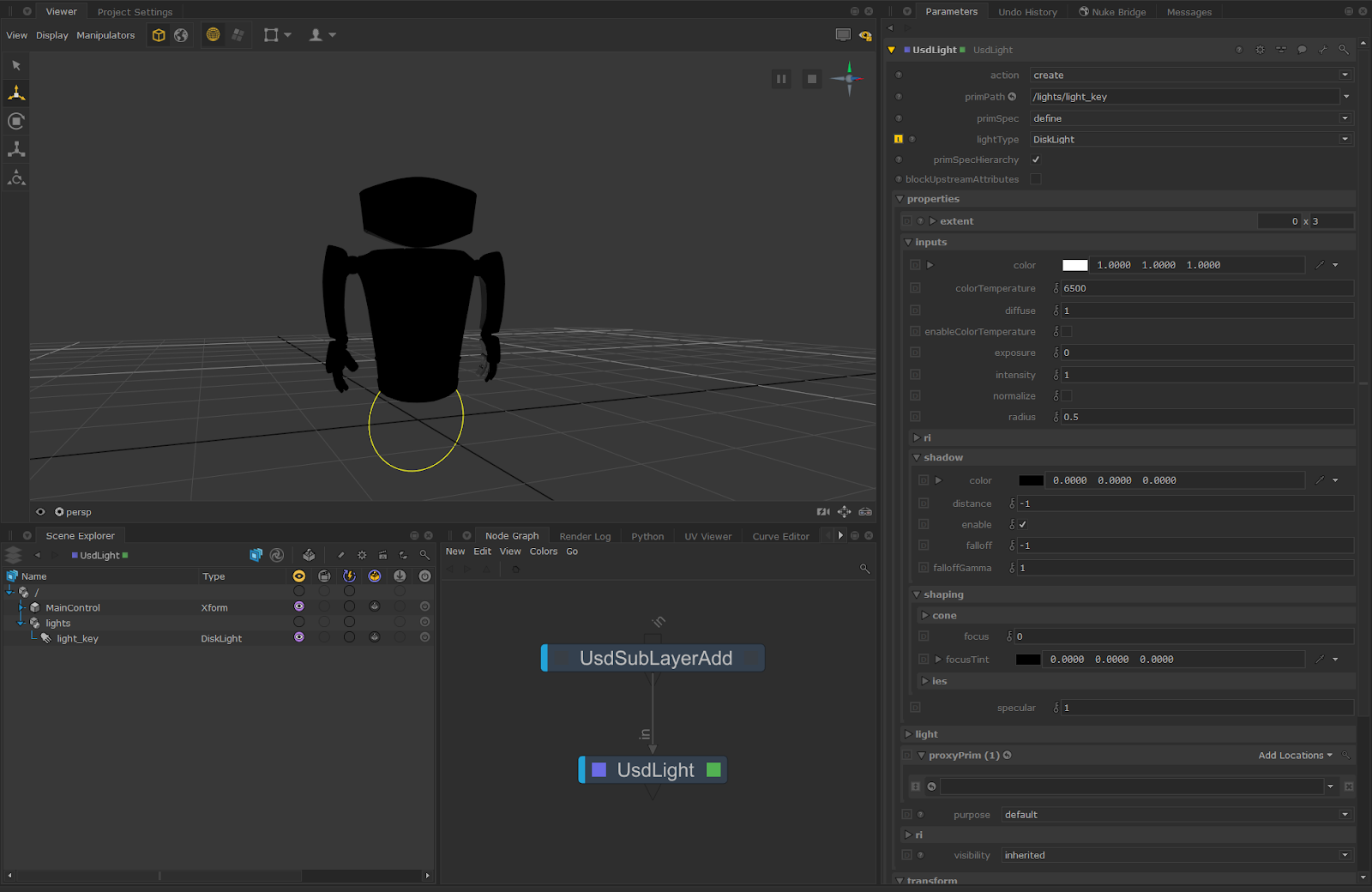Click Add Locations button
This screenshot has height=892, width=1372.
pos(1295,756)
